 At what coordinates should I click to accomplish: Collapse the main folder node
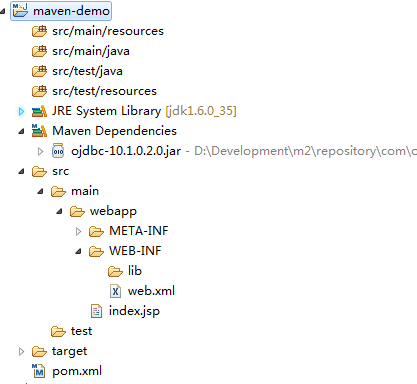[40, 192]
